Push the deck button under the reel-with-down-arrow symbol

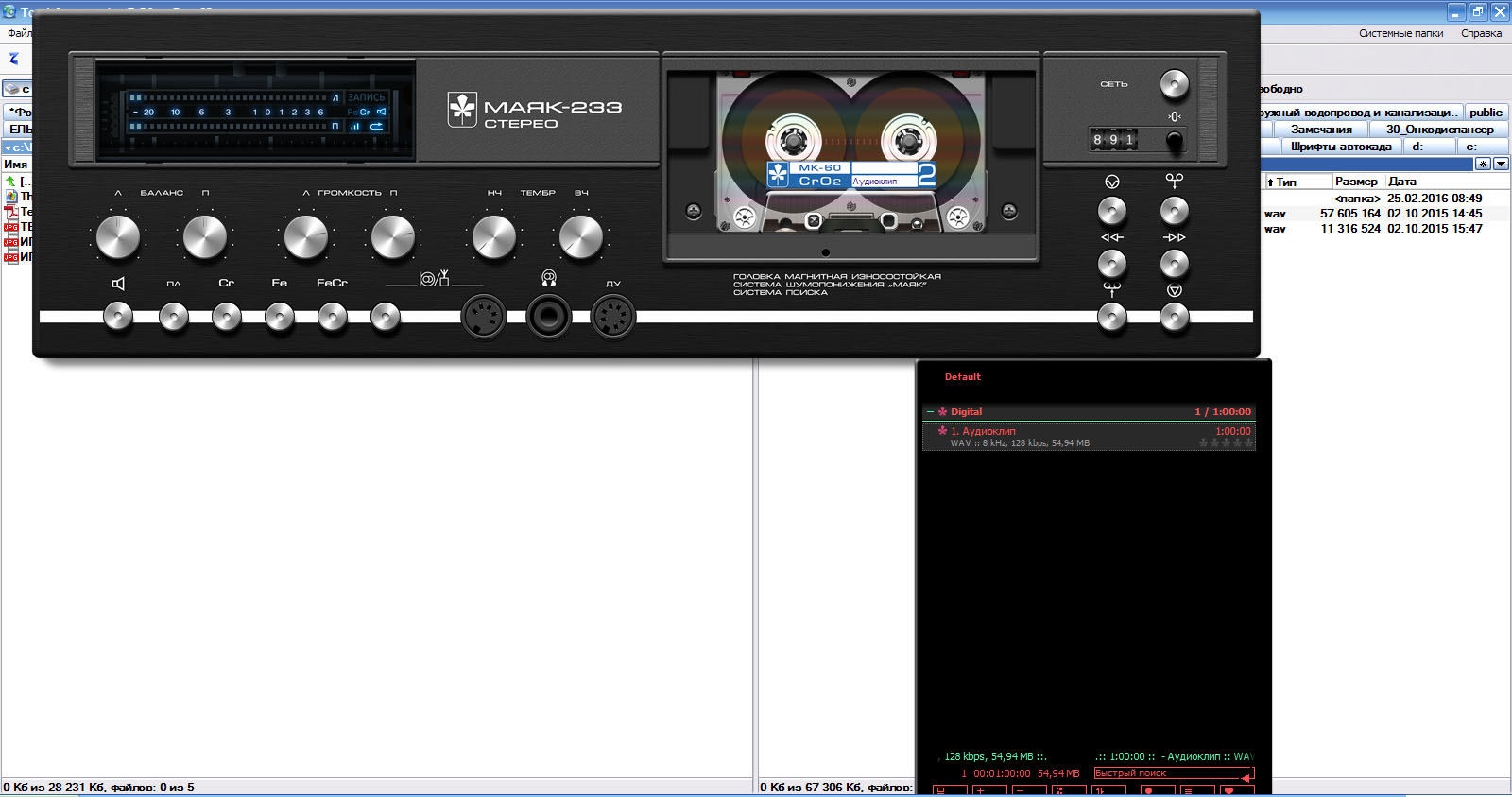[1174, 210]
